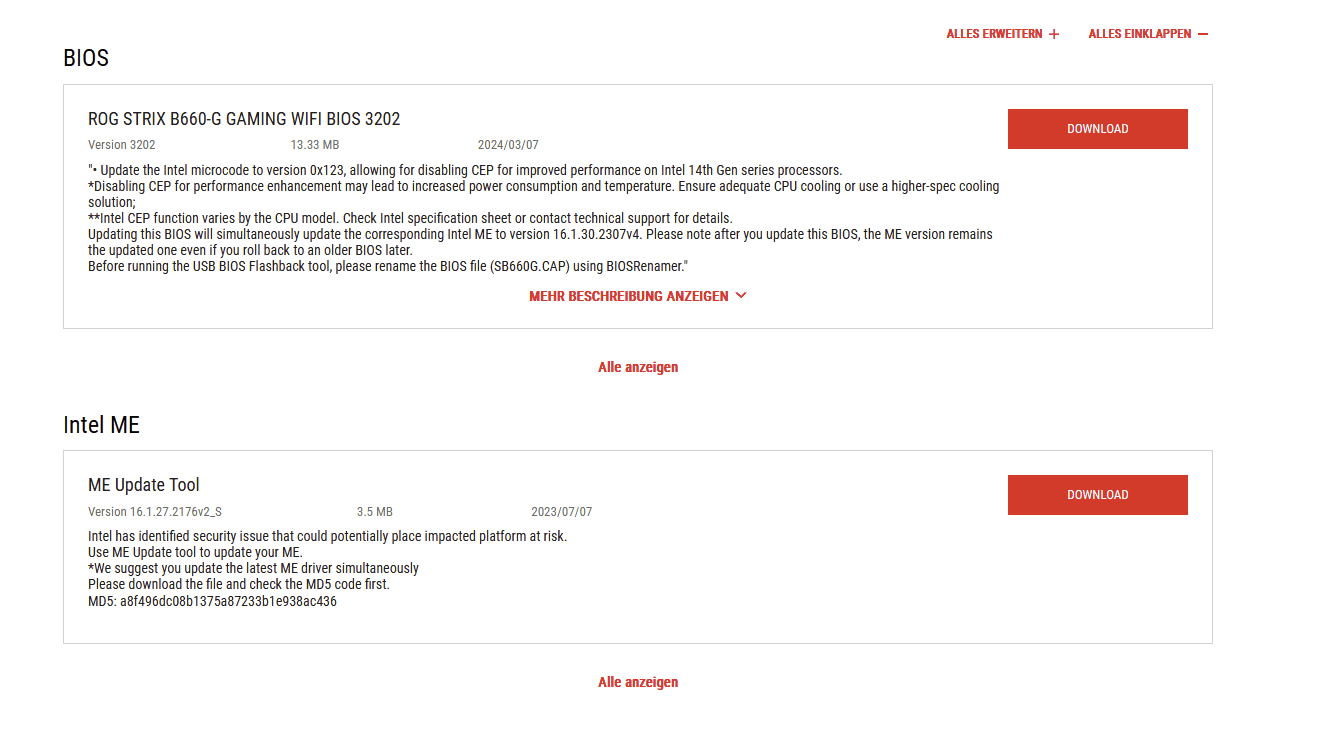The image size is (1328, 738).
Task: Download the ME Update Tool
Action: (1097, 495)
